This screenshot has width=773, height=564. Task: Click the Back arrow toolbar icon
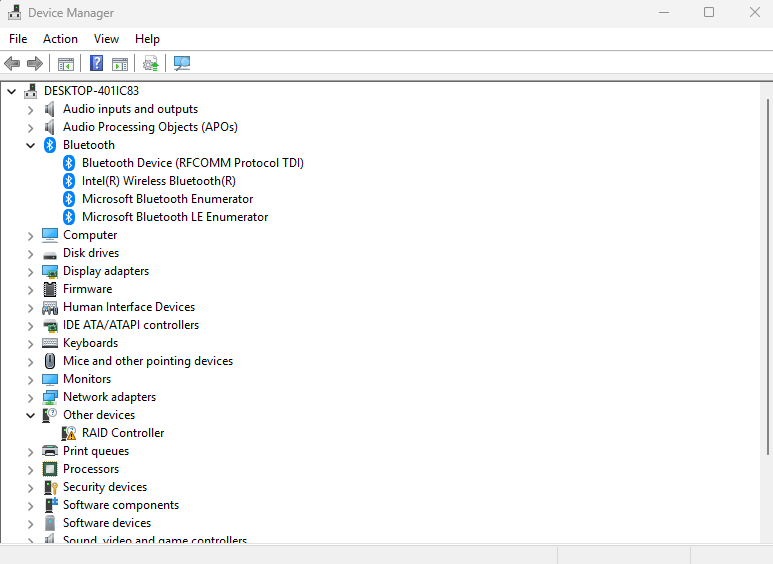pos(12,64)
